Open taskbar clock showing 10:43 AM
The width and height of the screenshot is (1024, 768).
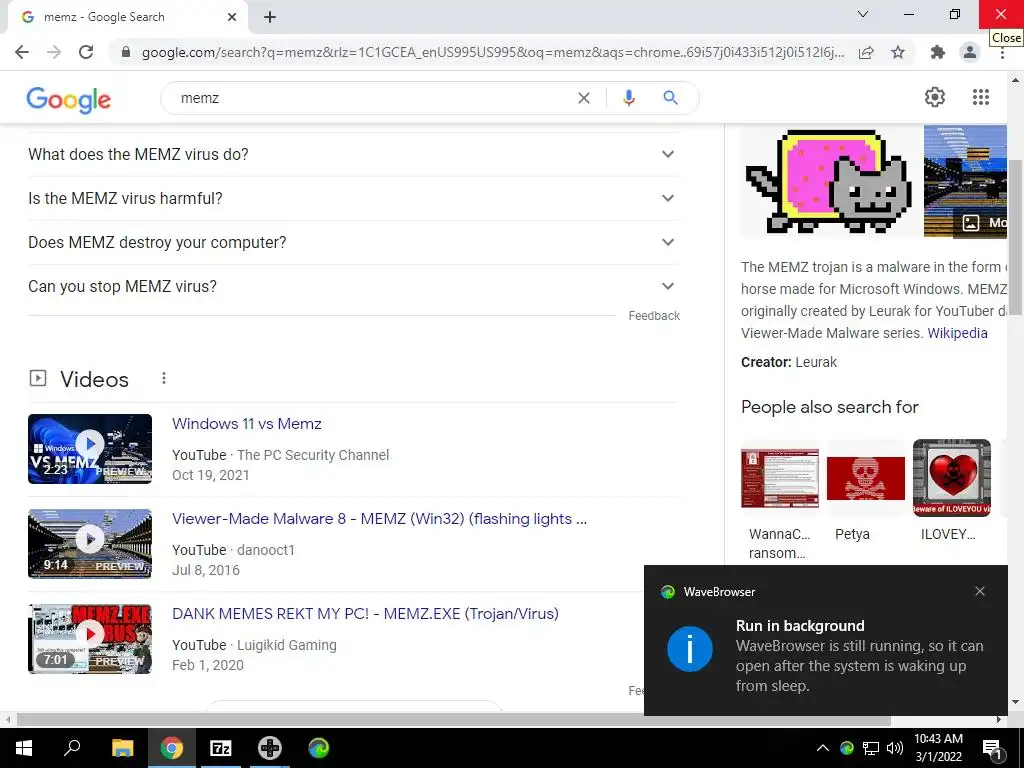coord(938,748)
